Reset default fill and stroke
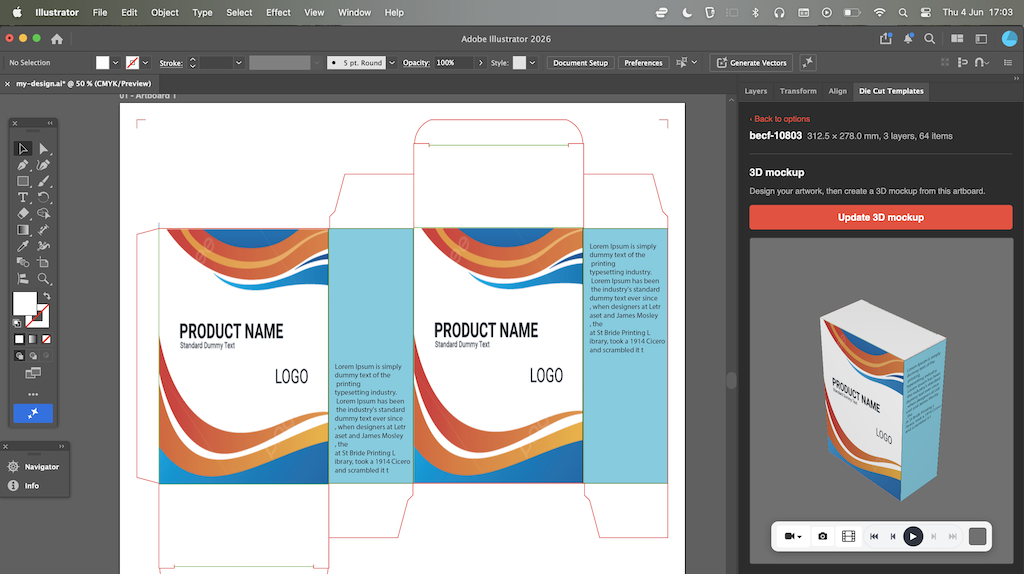Viewport: 1024px width, 574px height. pos(17,323)
